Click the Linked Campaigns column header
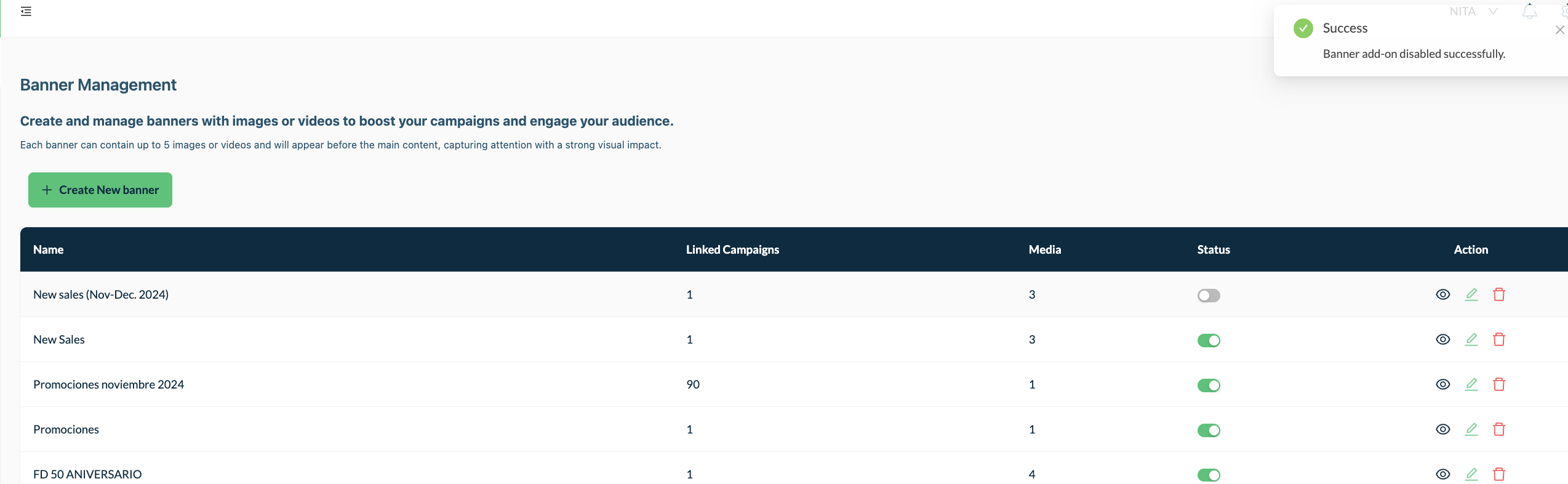The height and width of the screenshot is (484, 1568). 732,249
